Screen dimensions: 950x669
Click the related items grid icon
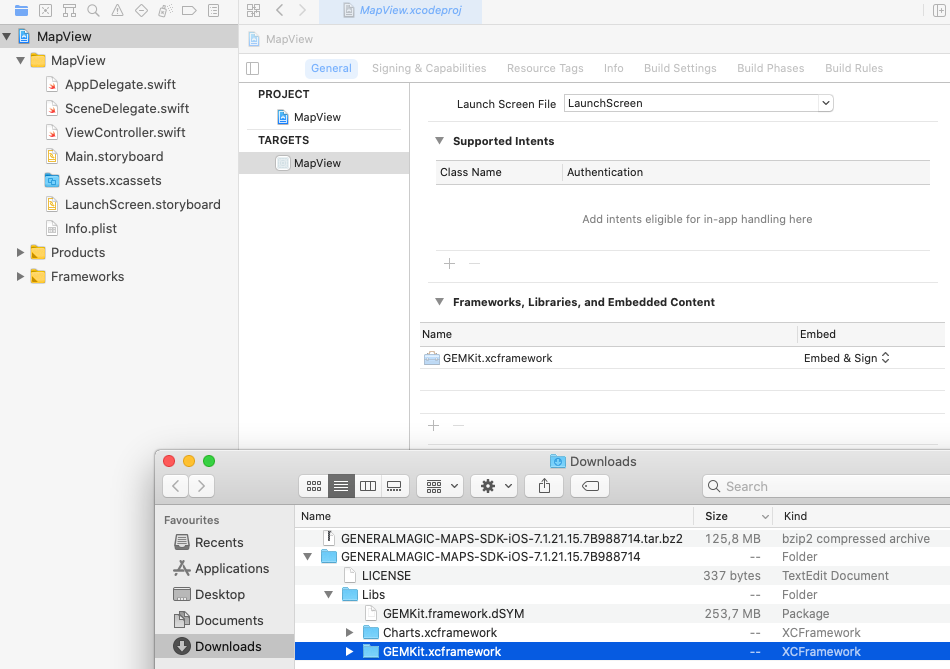(253, 10)
